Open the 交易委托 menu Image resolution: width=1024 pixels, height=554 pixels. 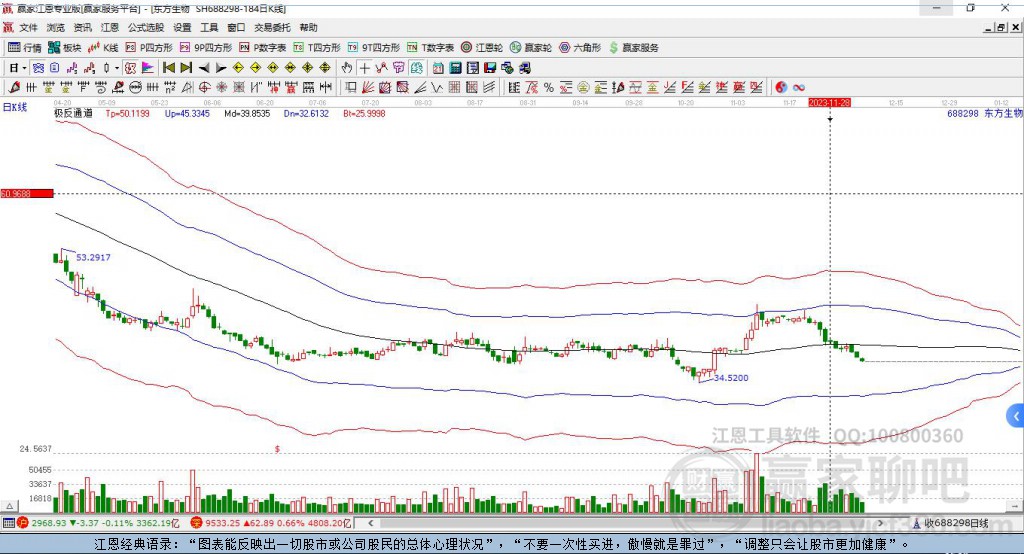pos(272,27)
